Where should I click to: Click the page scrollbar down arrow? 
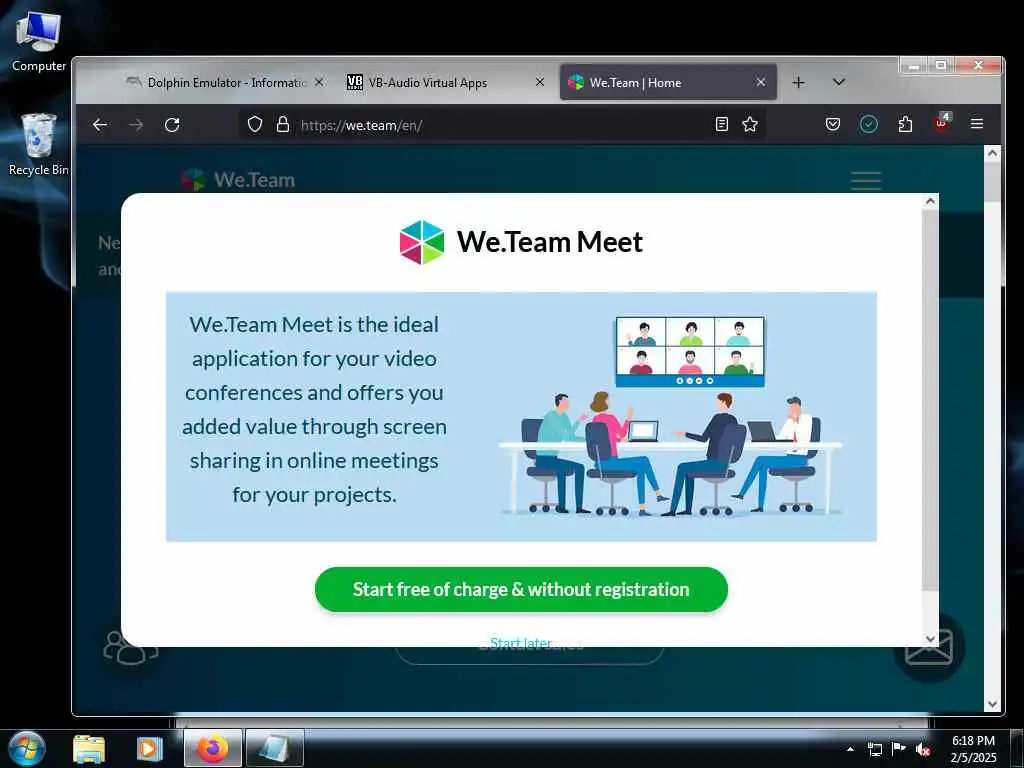click(x=992, y=704)
